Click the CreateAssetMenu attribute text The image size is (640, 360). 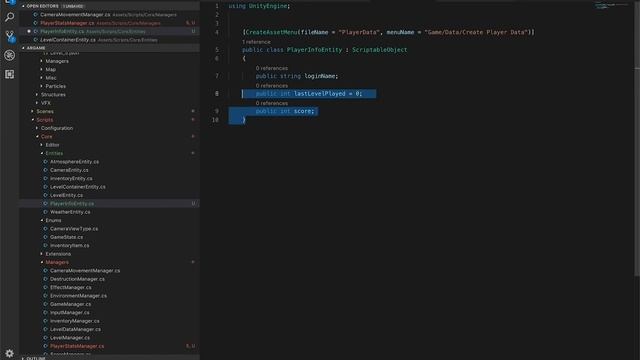271,32
